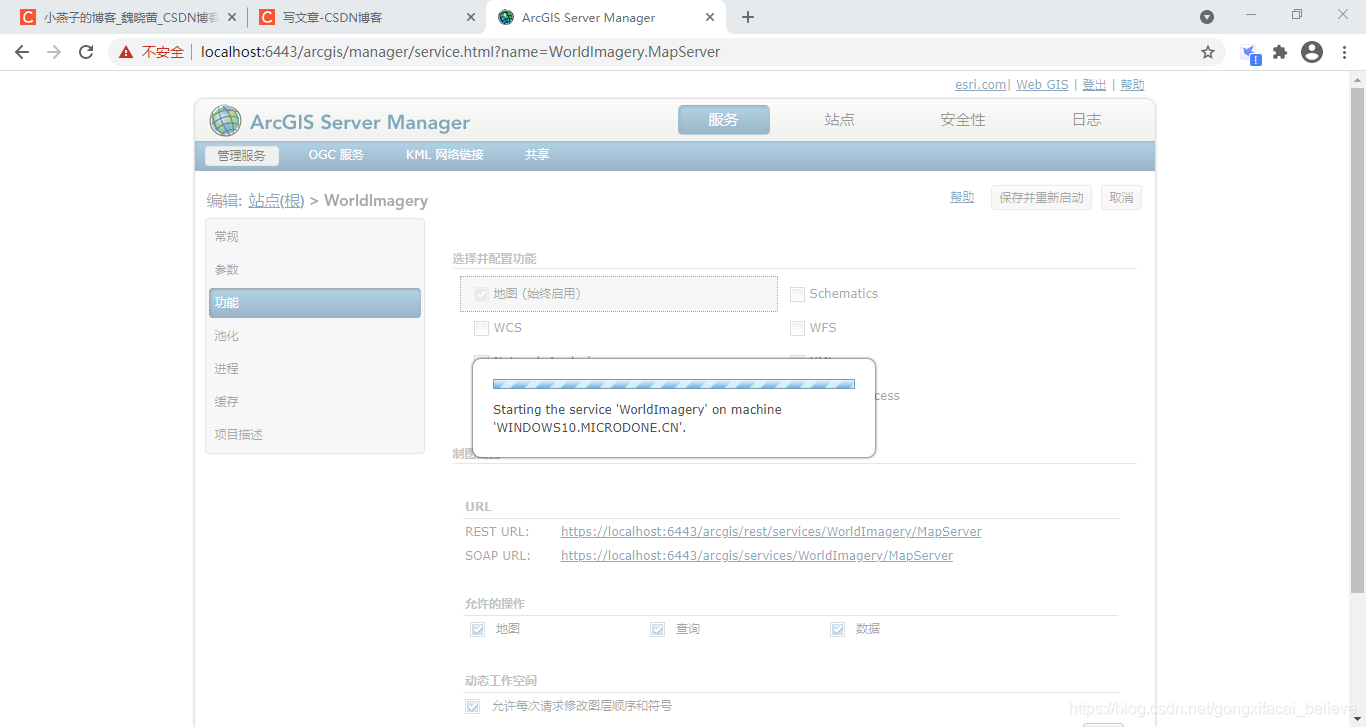Image resolution: width=1366 pixels, height=727 pixels.
Task: Click the browser address bar URL
Action: 460,52
